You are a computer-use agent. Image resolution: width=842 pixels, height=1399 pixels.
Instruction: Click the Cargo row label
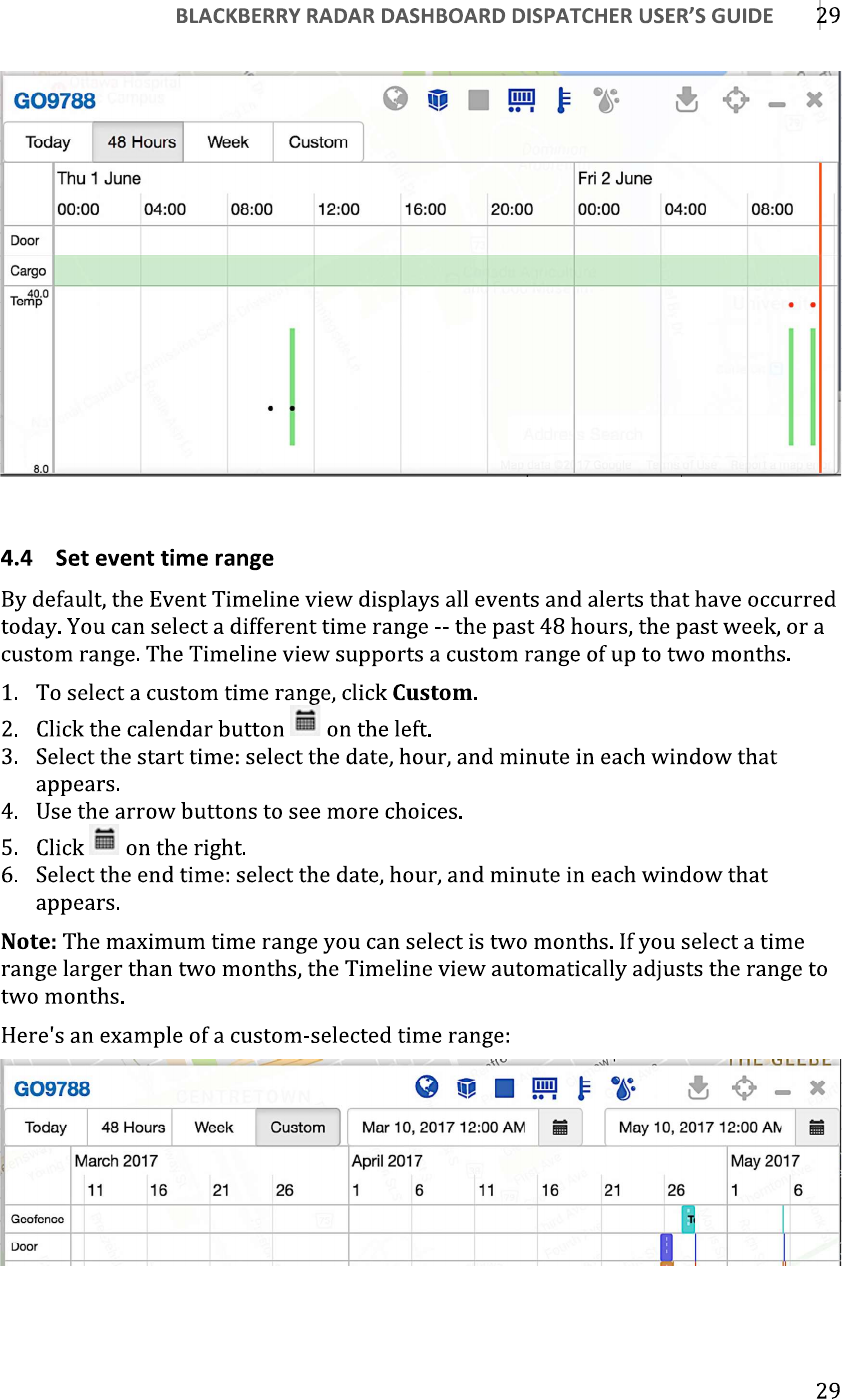pos(28,271)
